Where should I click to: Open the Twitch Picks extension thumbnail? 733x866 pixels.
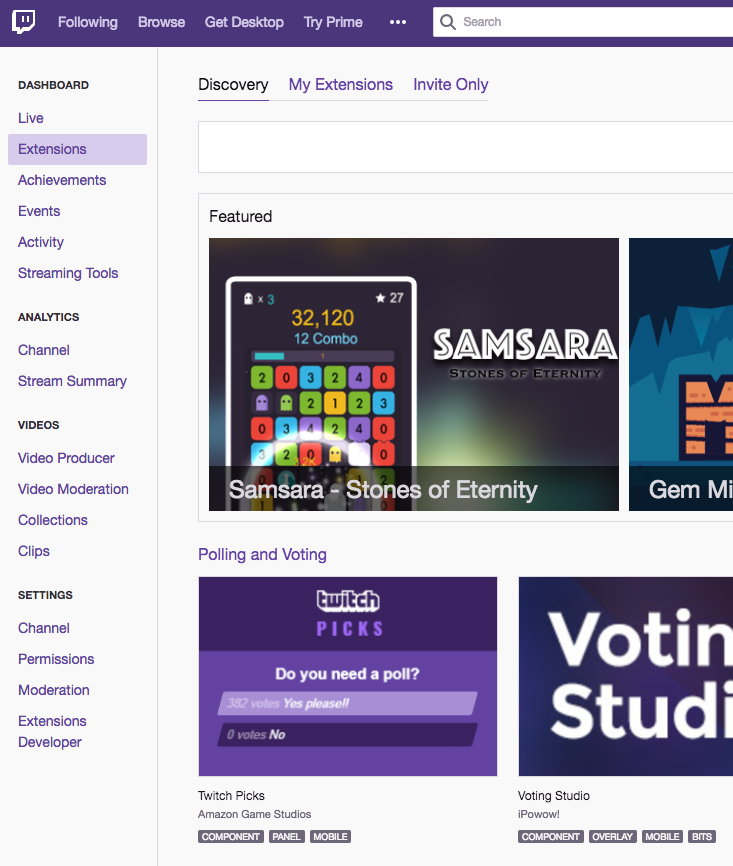pos(348,677)
